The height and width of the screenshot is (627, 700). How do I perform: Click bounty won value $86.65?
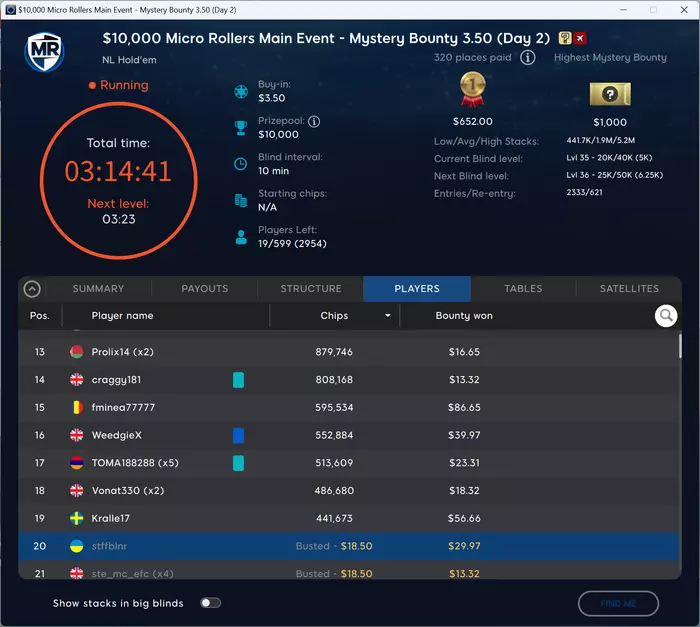[x=464, y=407]
